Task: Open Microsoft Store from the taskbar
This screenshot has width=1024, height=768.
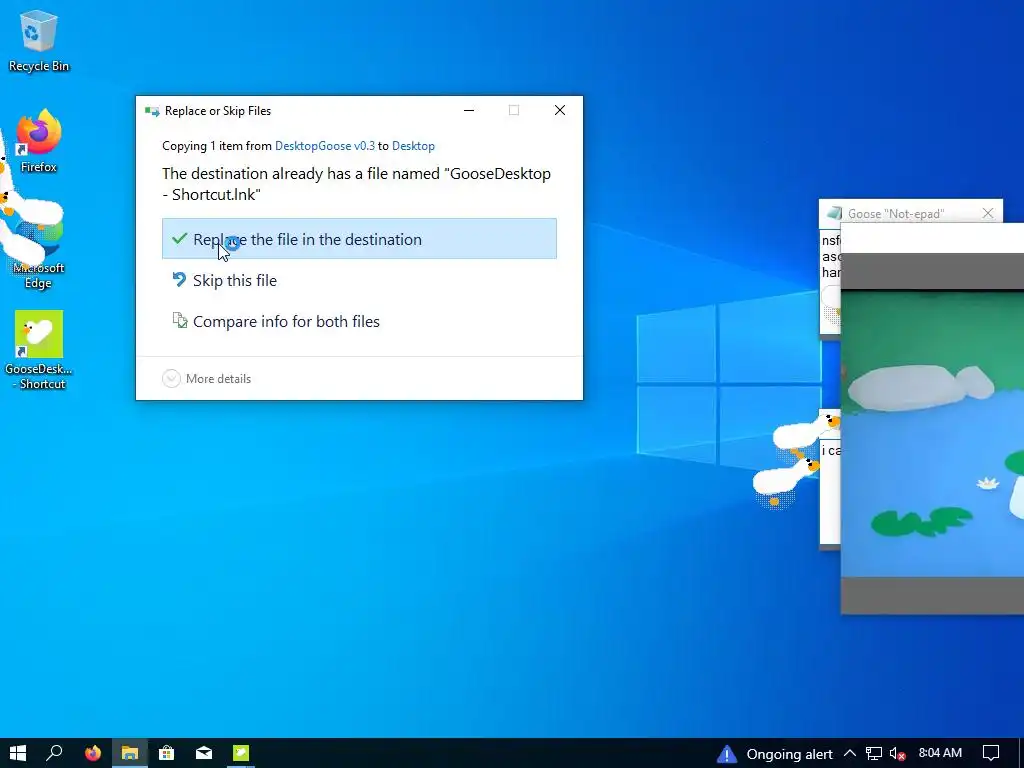Action: [x=167, y=753]
